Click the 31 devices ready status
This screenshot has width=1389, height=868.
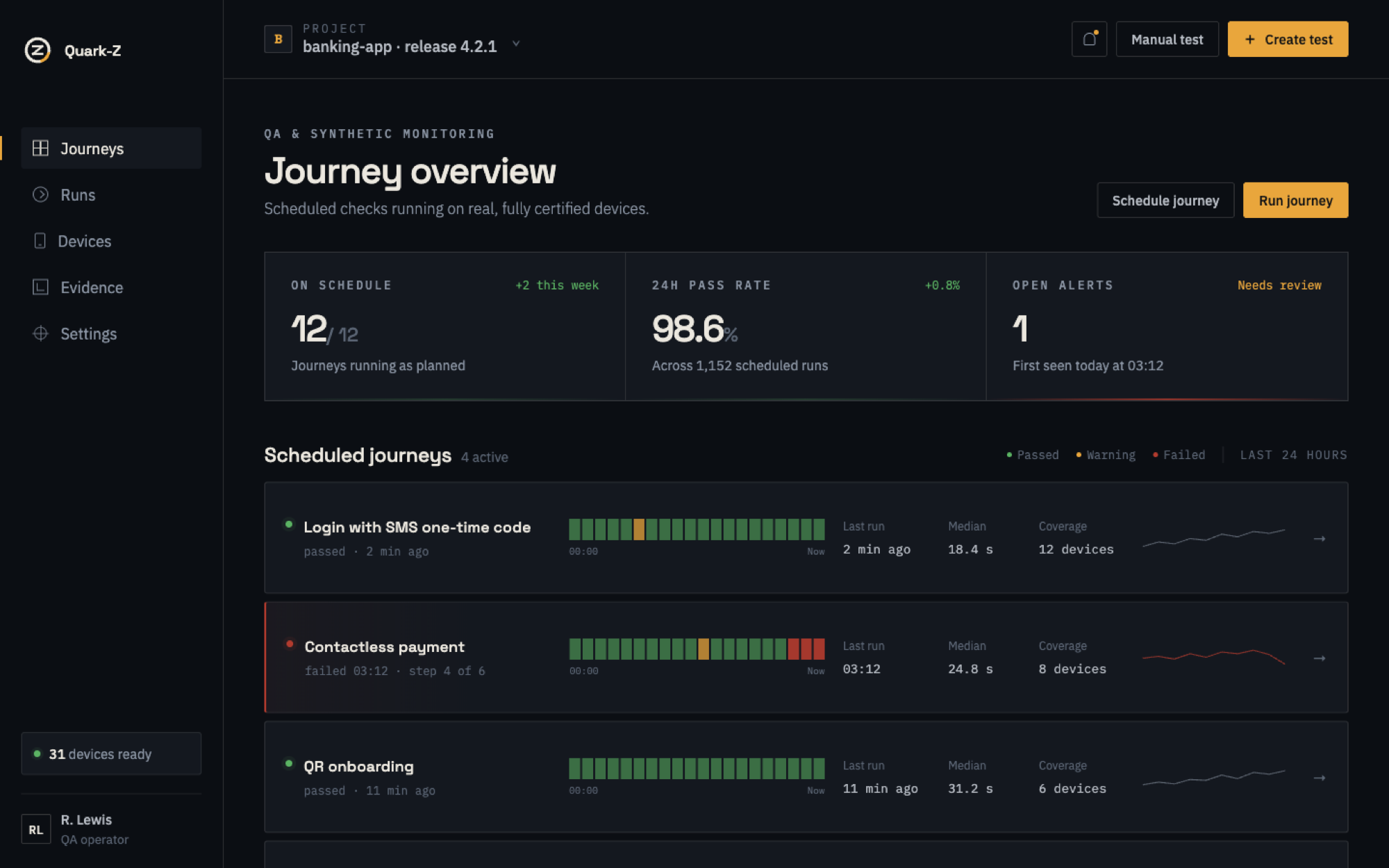(x=111, y=753)
